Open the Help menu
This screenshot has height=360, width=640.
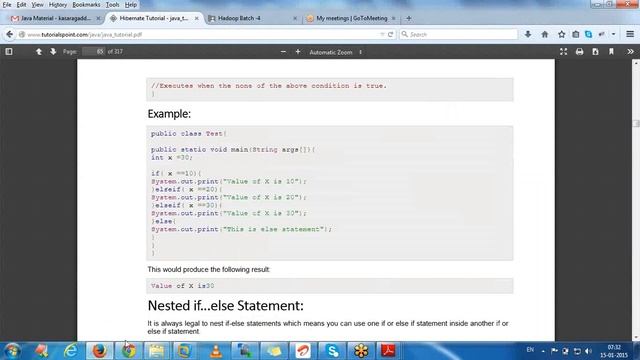click(131, 5)
